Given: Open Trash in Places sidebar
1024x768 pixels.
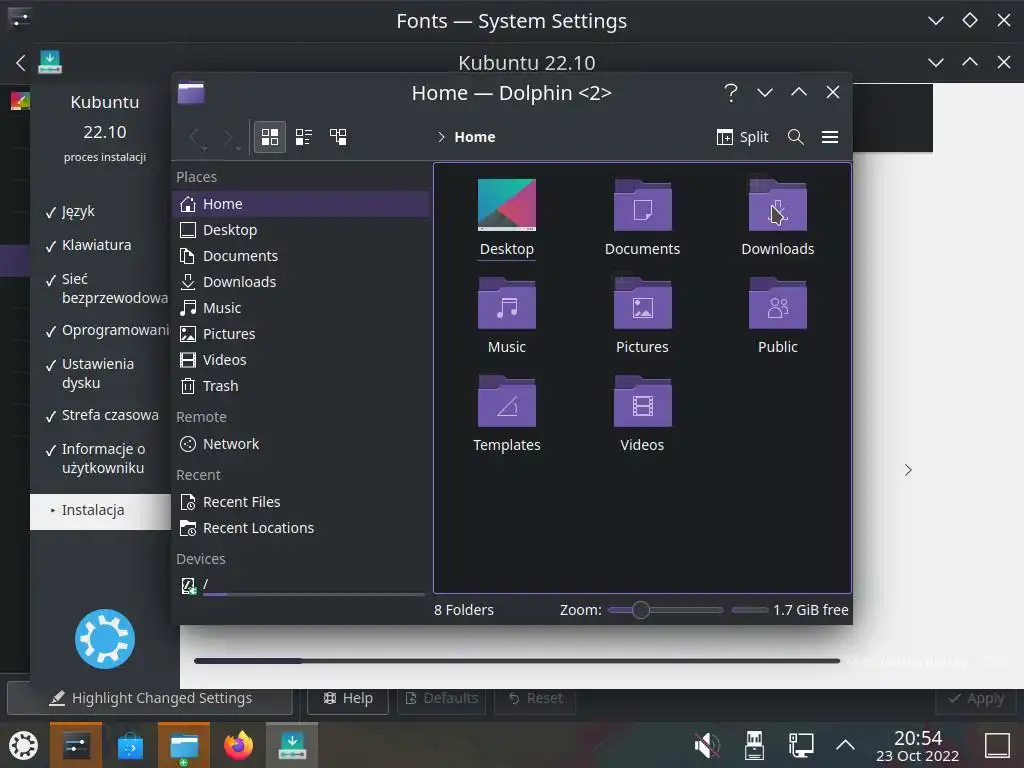Looking at the screenshot, I should [300, 386].
